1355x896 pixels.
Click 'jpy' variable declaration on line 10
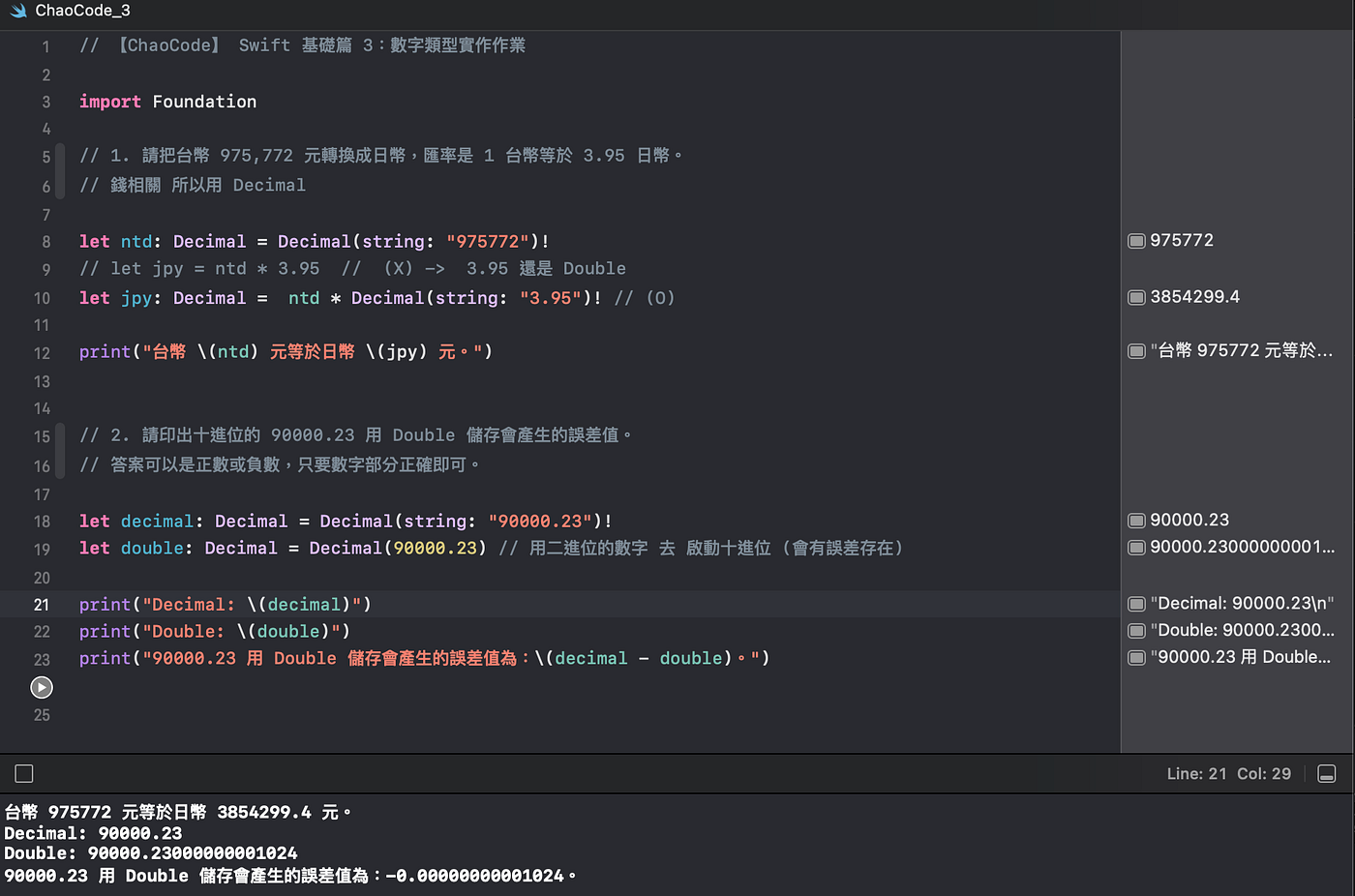click(136, 297)
